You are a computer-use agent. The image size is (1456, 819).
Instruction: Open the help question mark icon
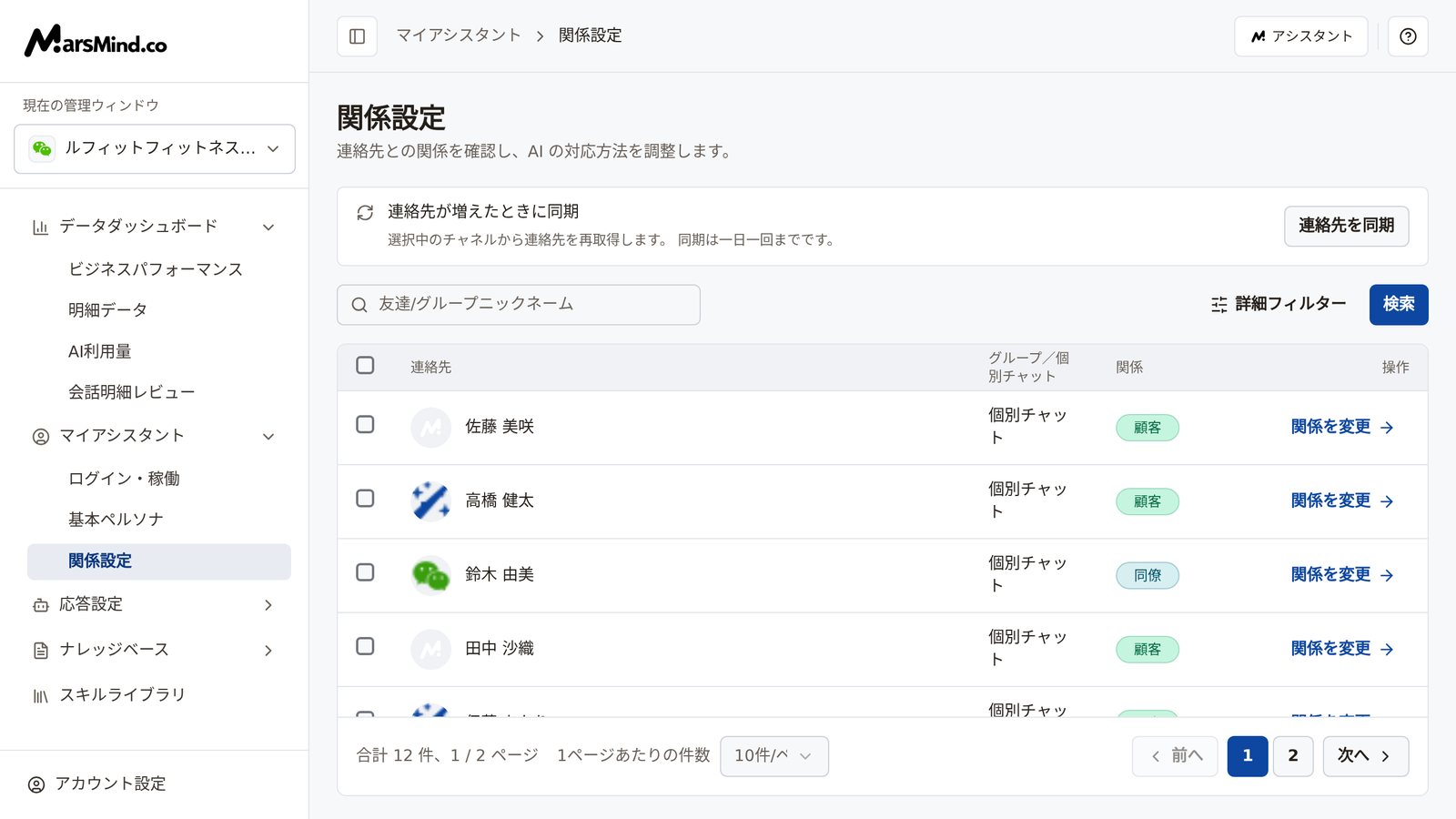[1408, 36]
